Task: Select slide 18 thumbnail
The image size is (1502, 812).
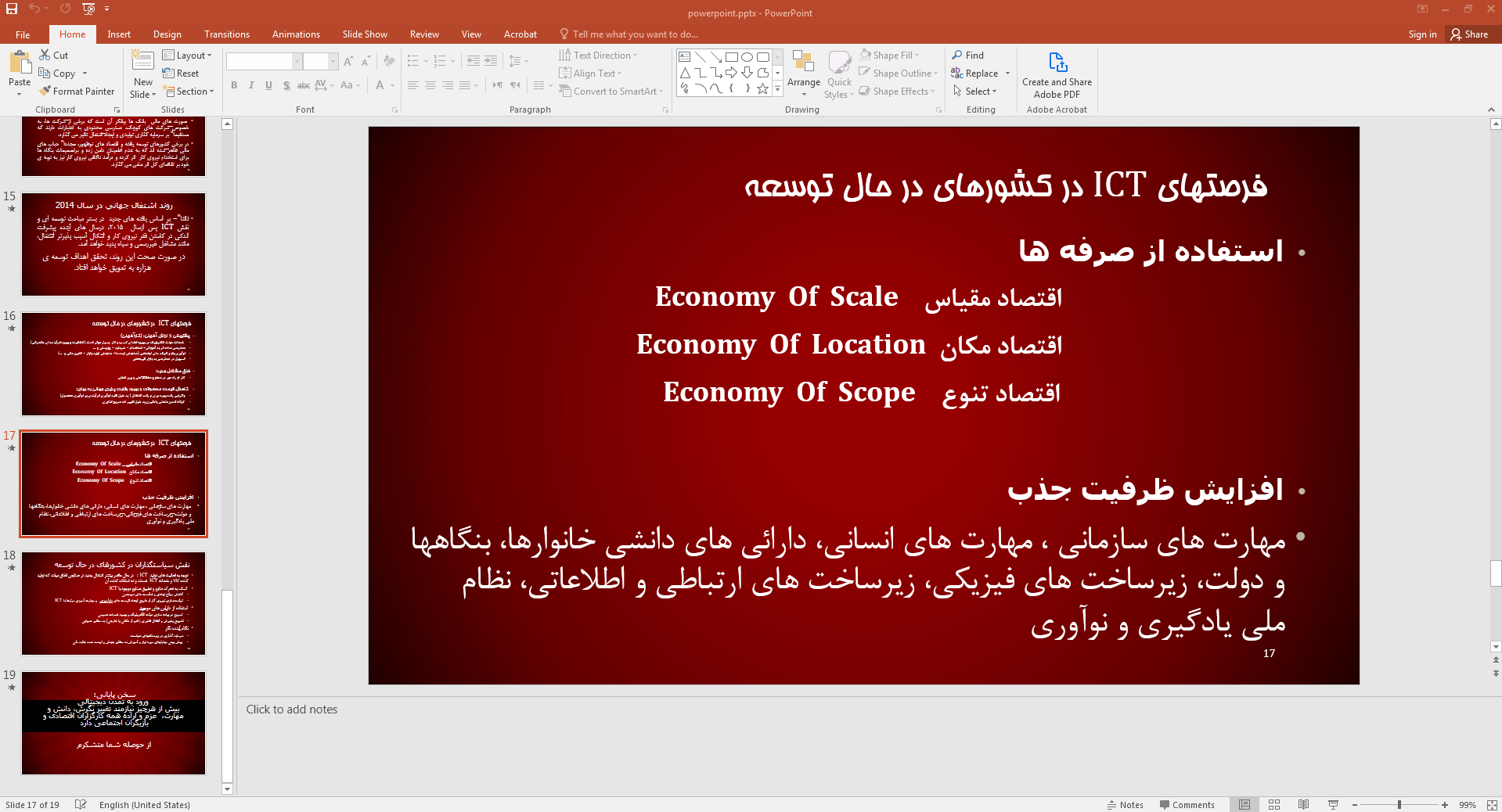Action: (113, 603)
